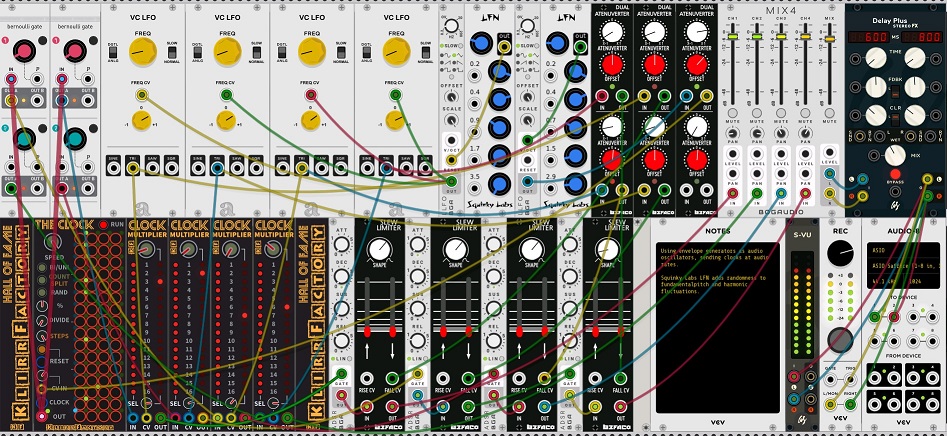
Task: Click the lower red OFFSET knob on second Dual Atenuverter
Action: click(654, 159)
